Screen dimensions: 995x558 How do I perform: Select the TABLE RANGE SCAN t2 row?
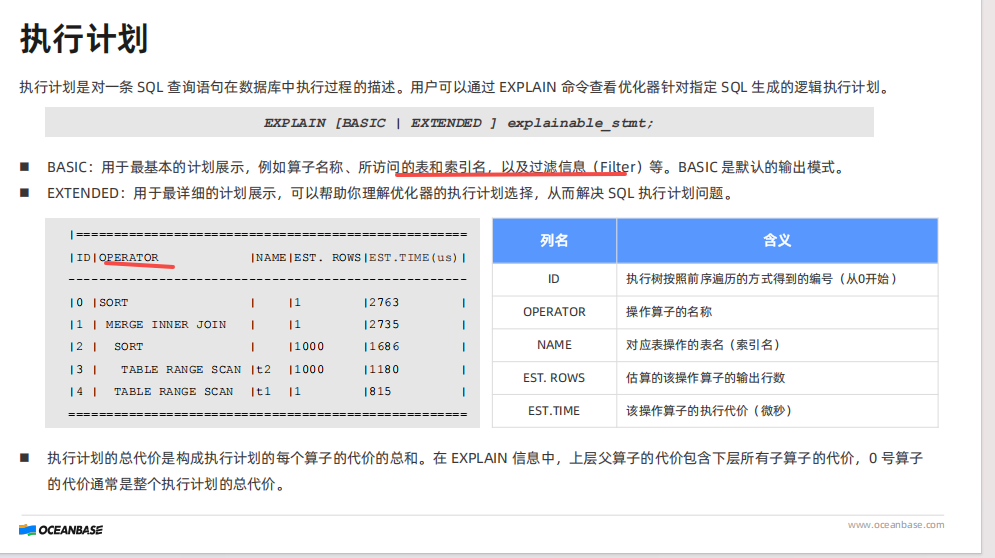[x=181, y=370]
